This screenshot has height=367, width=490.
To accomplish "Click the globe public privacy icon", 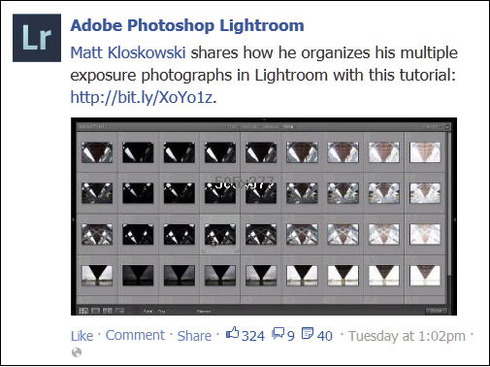I will (77, 352).
